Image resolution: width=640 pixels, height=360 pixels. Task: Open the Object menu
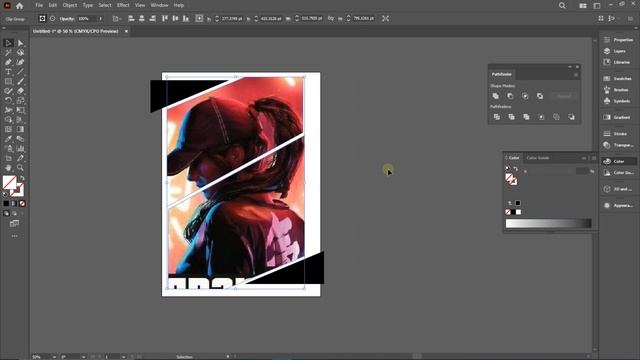pyautogui.click(x=70, y=5)
